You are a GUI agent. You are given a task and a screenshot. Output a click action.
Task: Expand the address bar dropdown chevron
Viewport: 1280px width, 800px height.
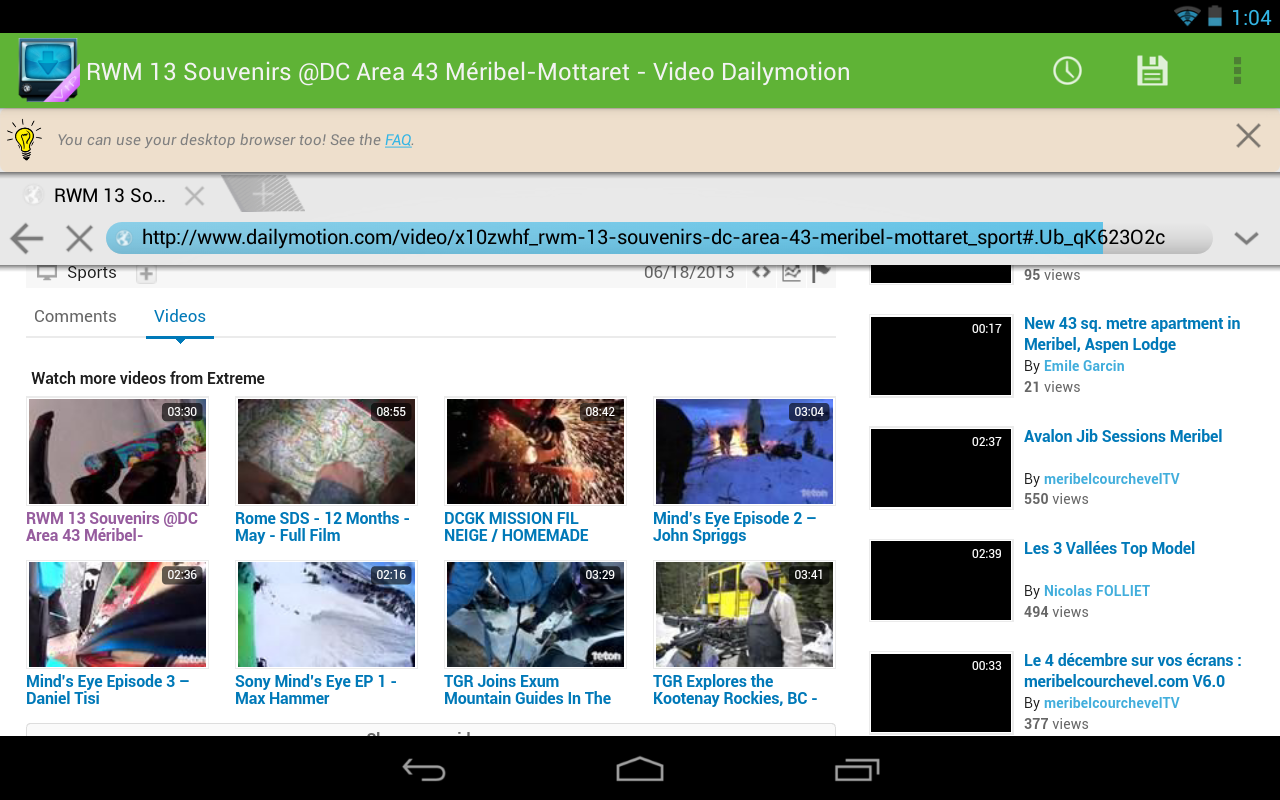1246,238
